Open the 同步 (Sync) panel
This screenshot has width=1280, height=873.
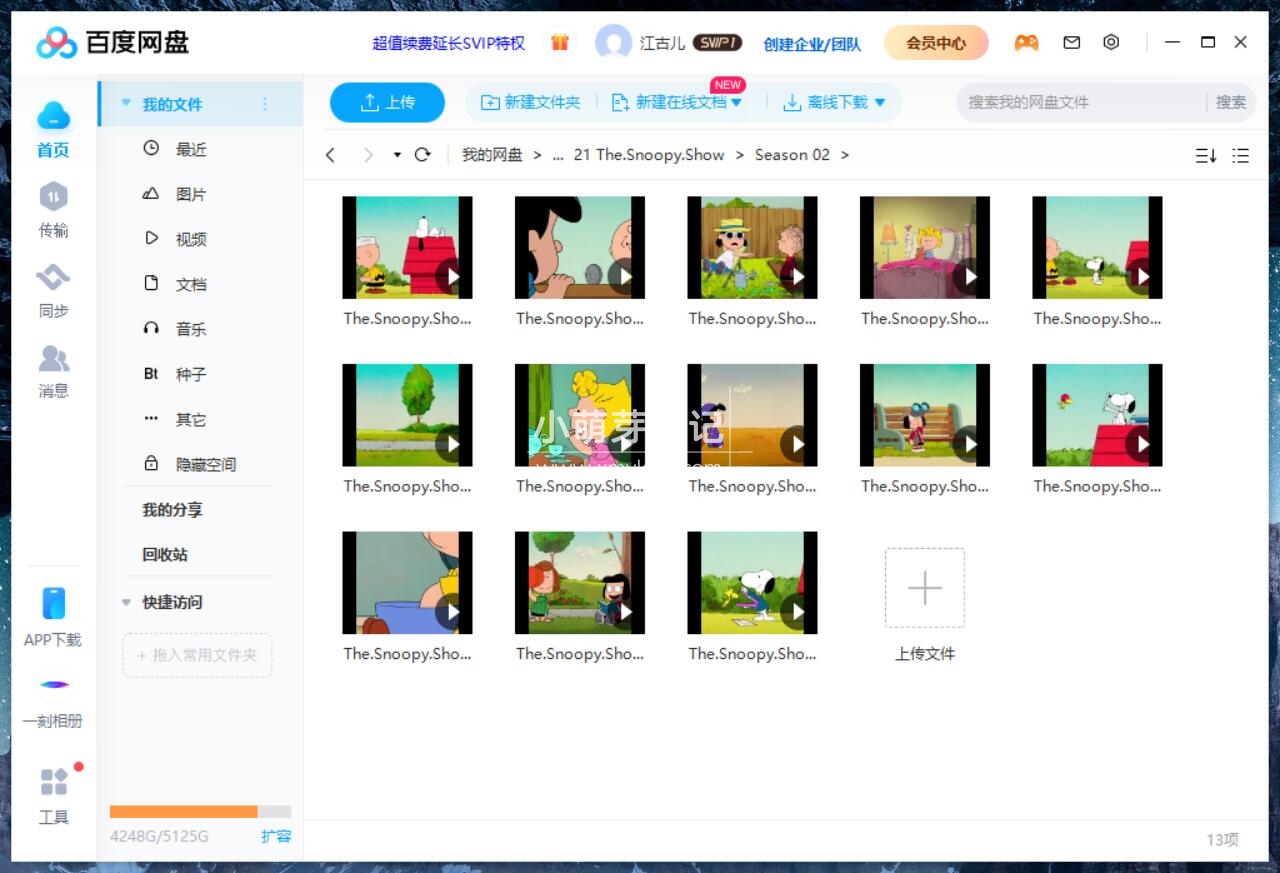(53, 290)
